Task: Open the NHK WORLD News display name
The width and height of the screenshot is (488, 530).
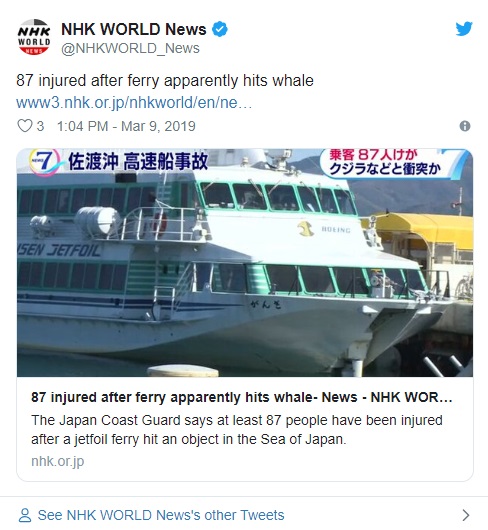Action: point(133,29)
